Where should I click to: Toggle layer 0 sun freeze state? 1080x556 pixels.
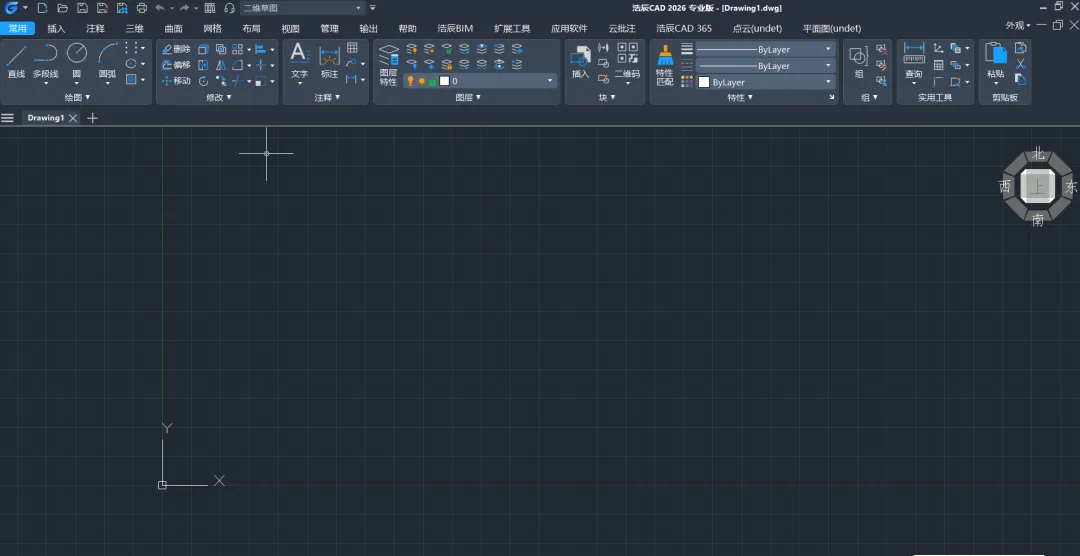[421, 81]
